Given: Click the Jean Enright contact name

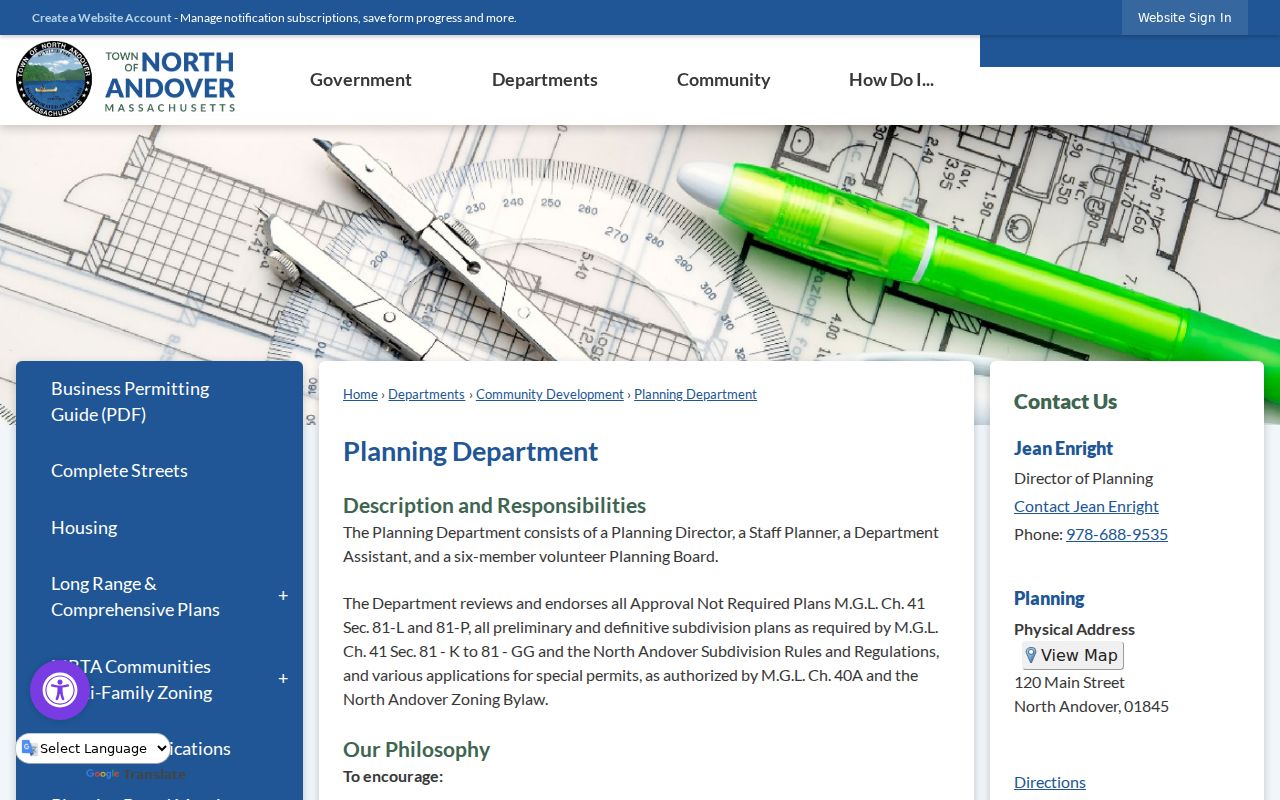Looking at the screenshot, I should click(x=1063, y=448).
